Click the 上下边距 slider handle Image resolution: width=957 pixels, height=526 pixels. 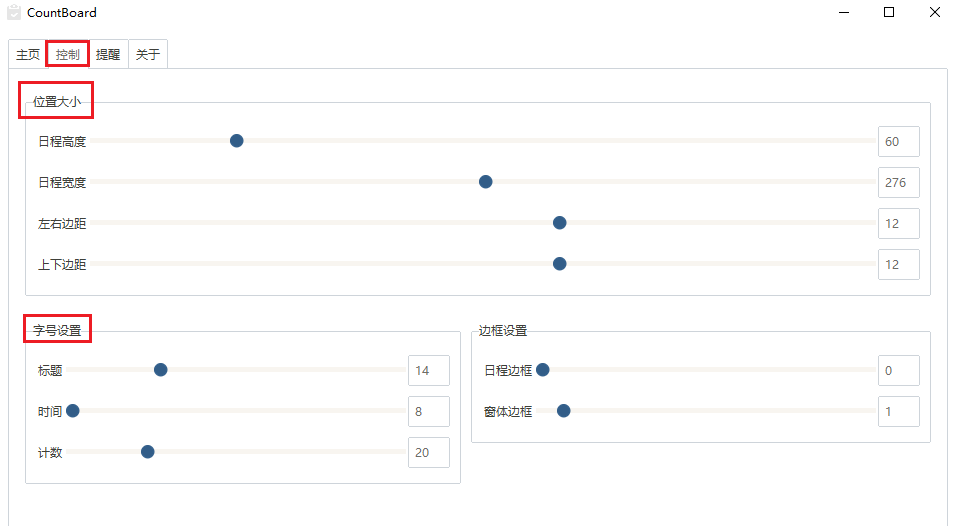560,264
